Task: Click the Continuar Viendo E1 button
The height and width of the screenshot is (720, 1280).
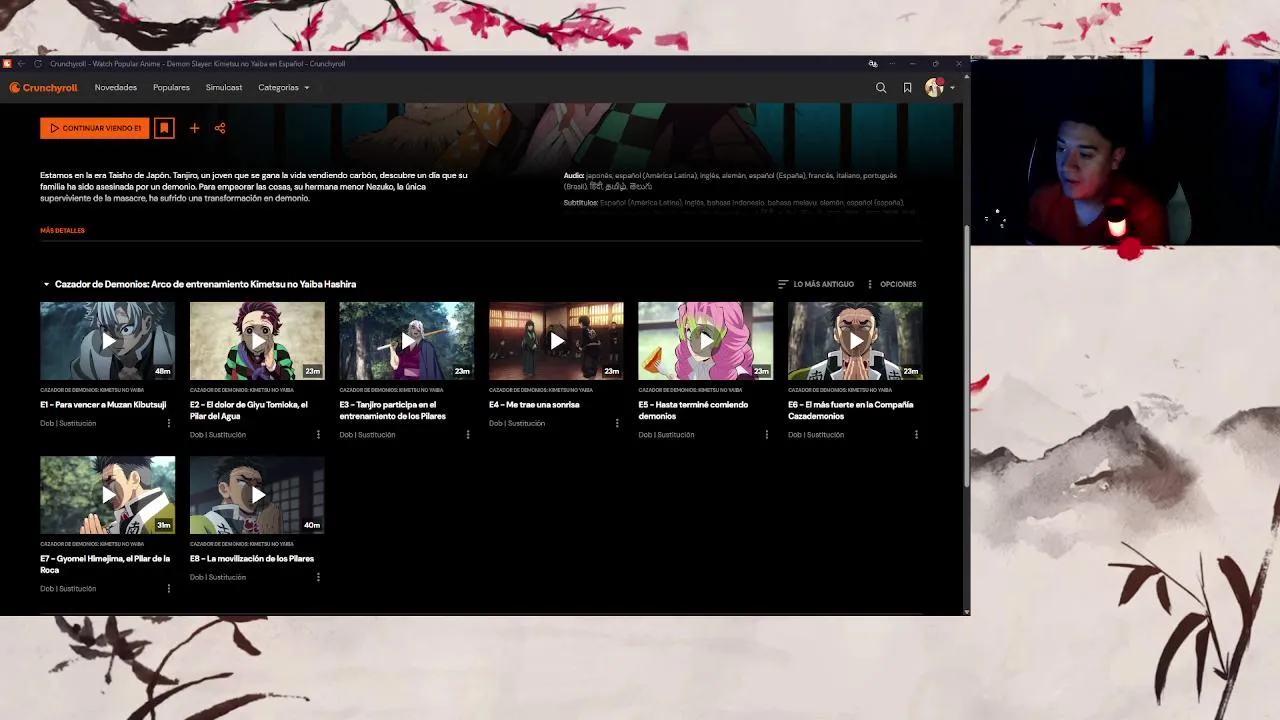Action: click(x=95, y=128)
